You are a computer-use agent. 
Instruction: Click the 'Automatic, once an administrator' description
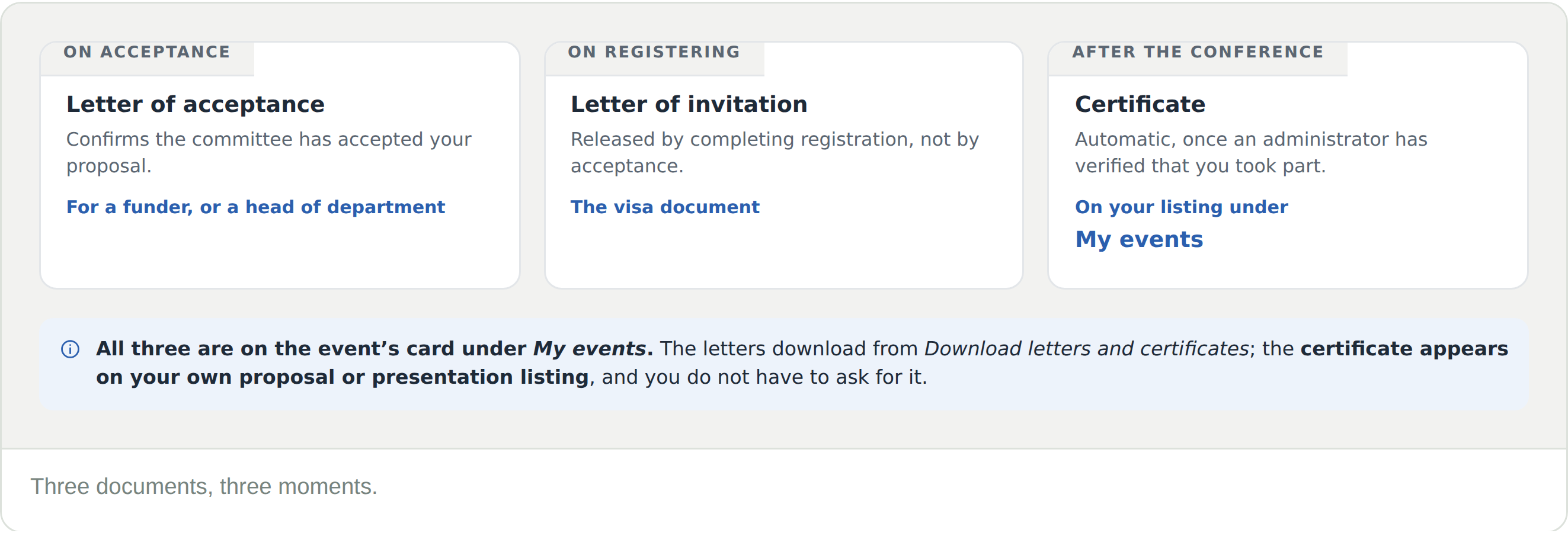[1250, 153]
